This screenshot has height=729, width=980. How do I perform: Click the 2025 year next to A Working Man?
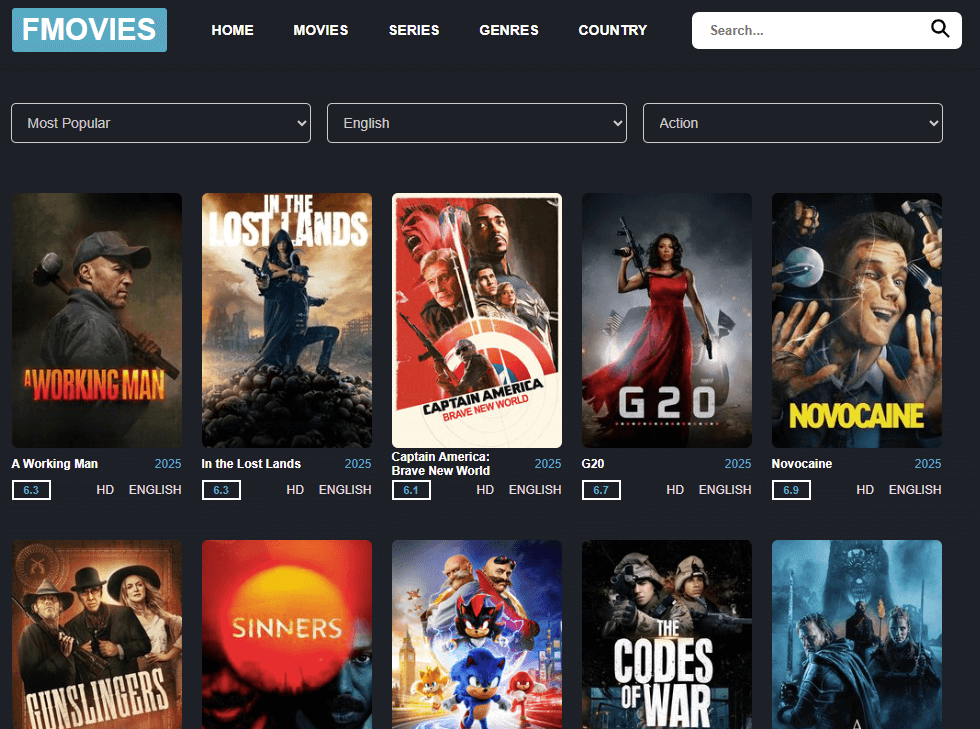[168, 464]
